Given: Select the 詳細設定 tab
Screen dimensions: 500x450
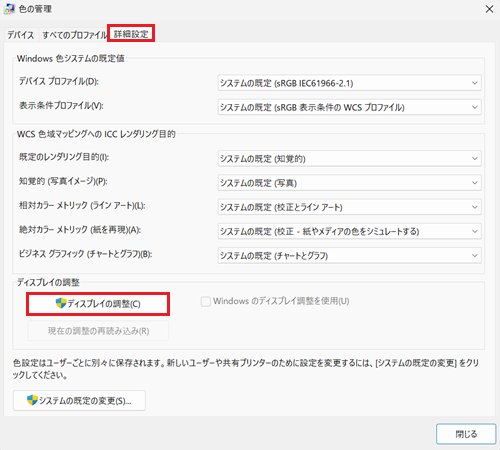Looking at the screenshot, I should (x=131, y=34).
